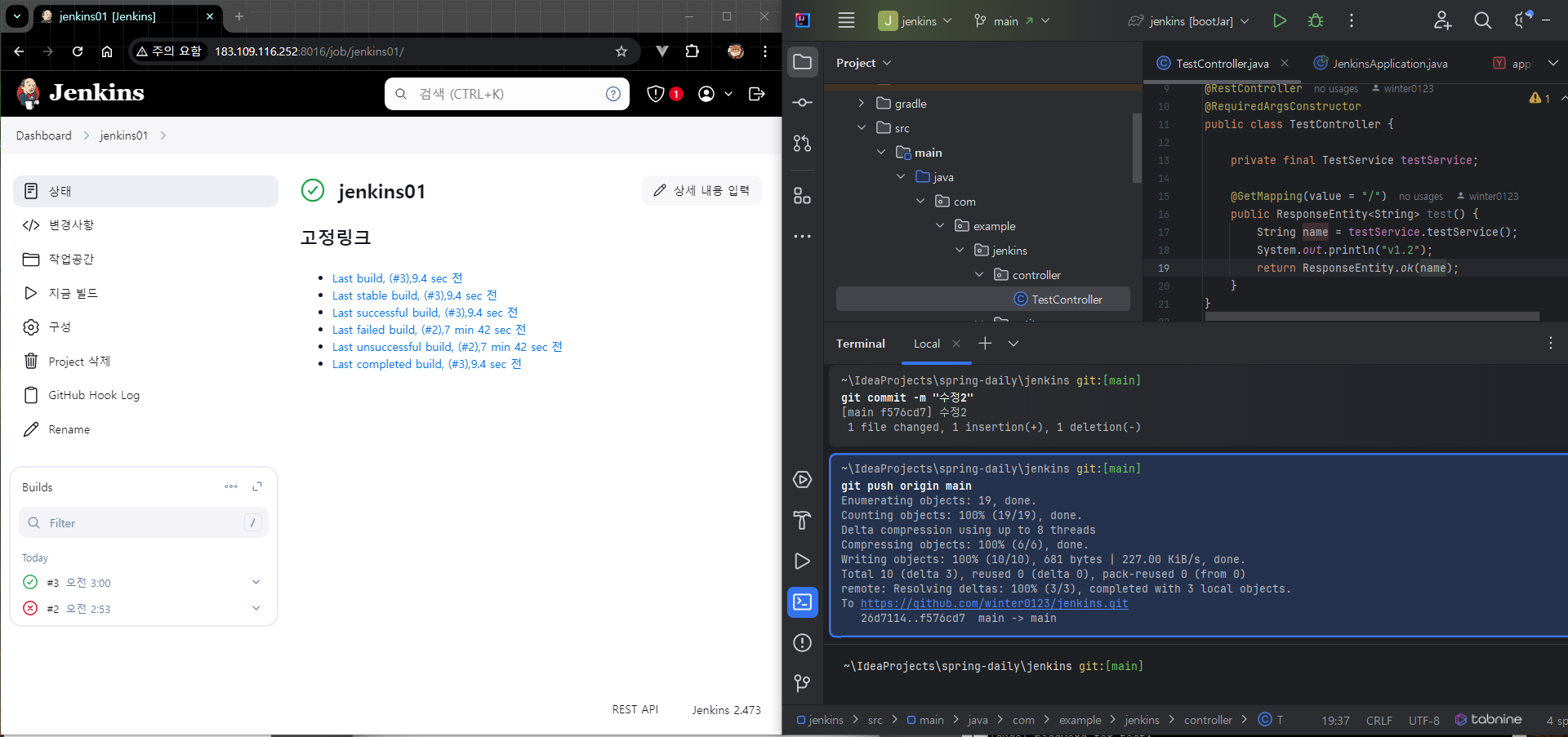This screenshot has width=1568, height=737.
Task: Open Commit tool window icon
Action: tap(803, 102)
